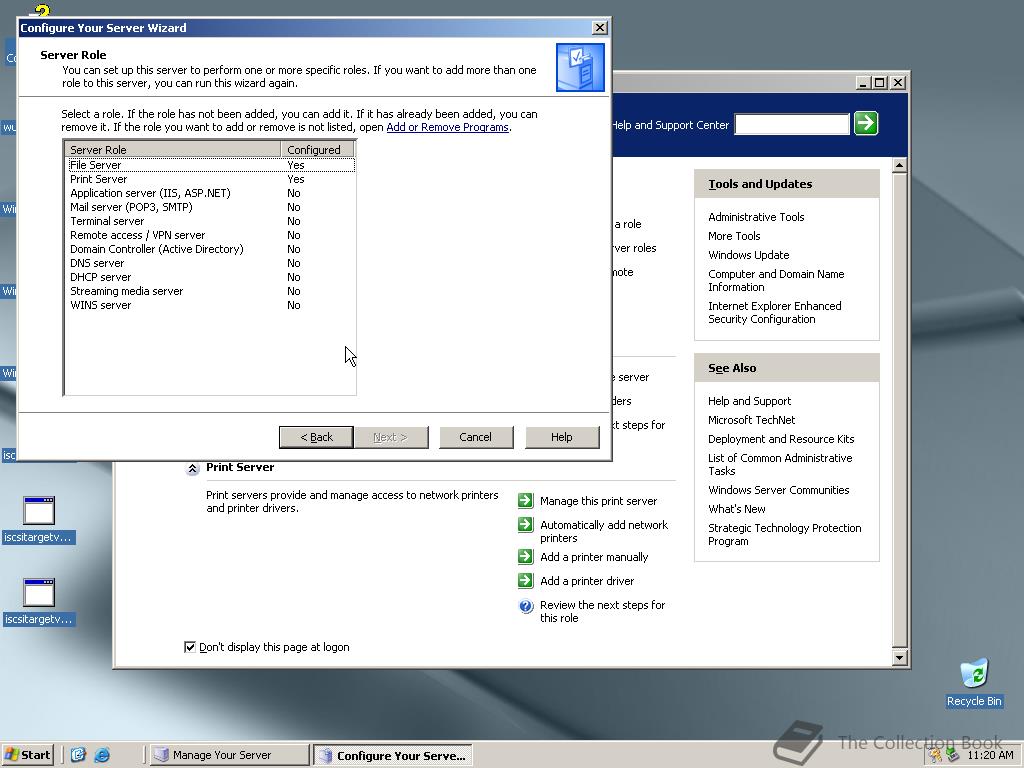The height and width of the screenshot is (768, 1024).
Task: Click the green search arrow in Help Center
Action: pos(864,123)
